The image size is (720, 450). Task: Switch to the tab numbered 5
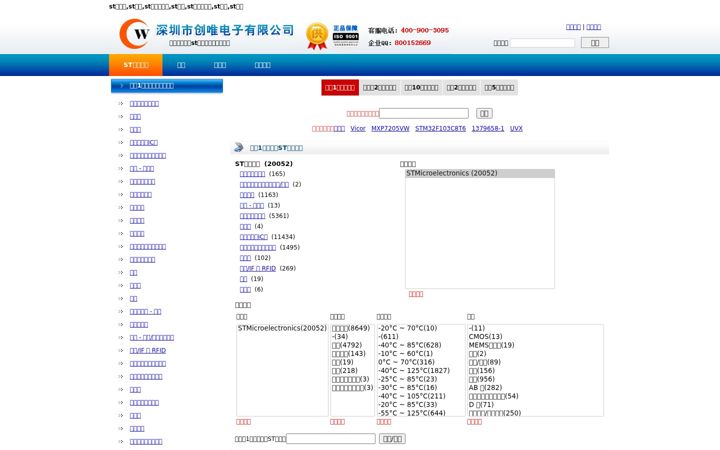(499, 87)
